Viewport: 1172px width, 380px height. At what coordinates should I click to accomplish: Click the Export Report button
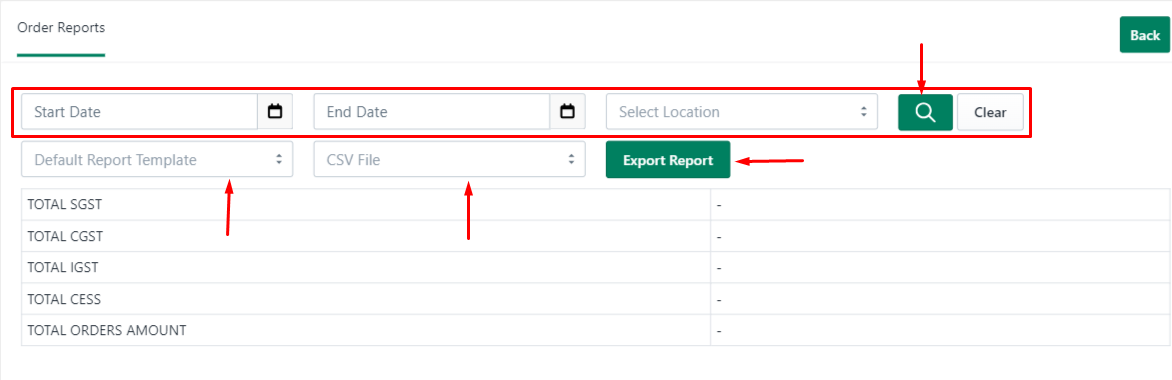click(667, 160)
